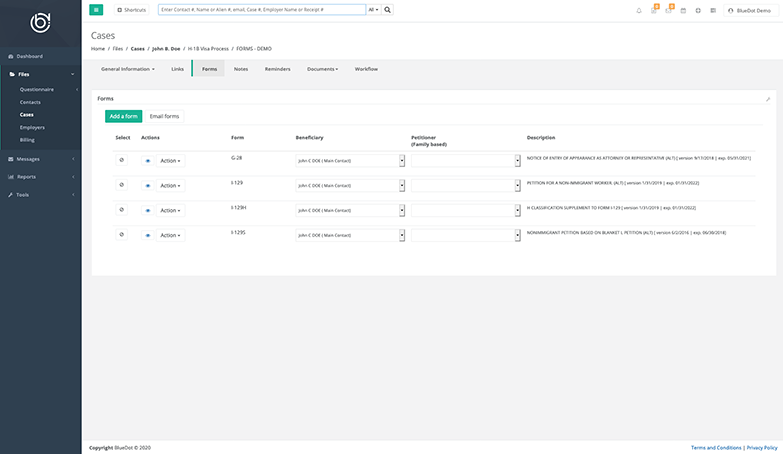The width and height of the screenshot is (783, 454).
Task: Open the documents icon with orange badge
Action: 654,10
